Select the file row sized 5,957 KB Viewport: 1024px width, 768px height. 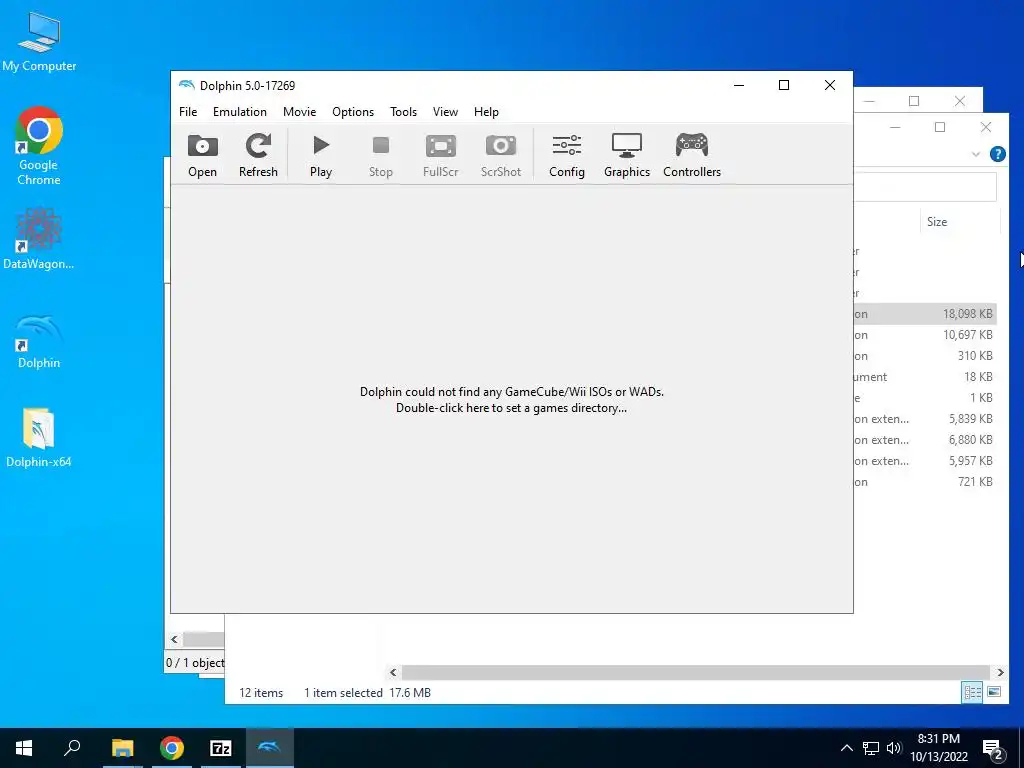pos(926,460)
